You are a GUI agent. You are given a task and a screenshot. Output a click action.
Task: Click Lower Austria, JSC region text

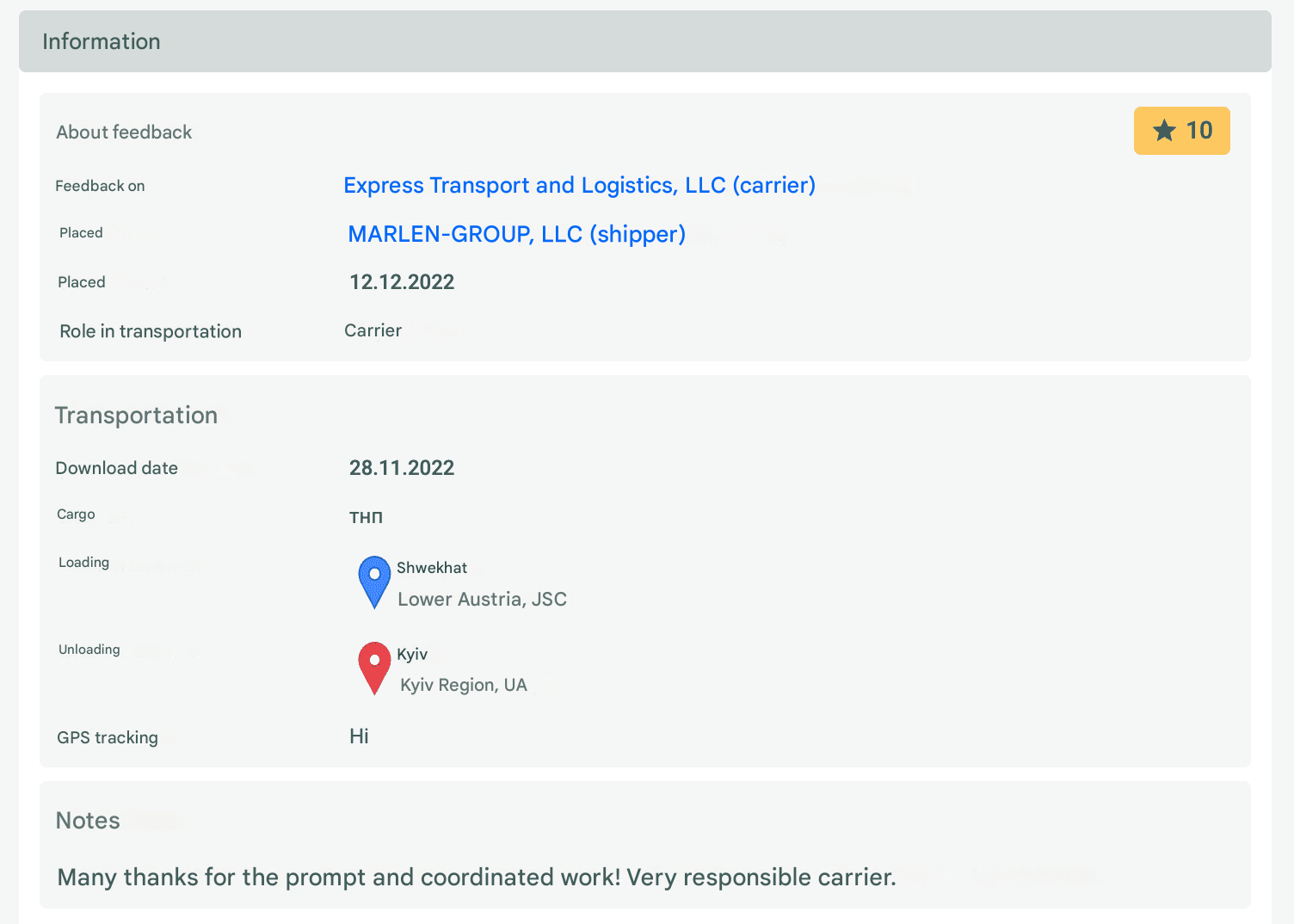coord(482,600)
